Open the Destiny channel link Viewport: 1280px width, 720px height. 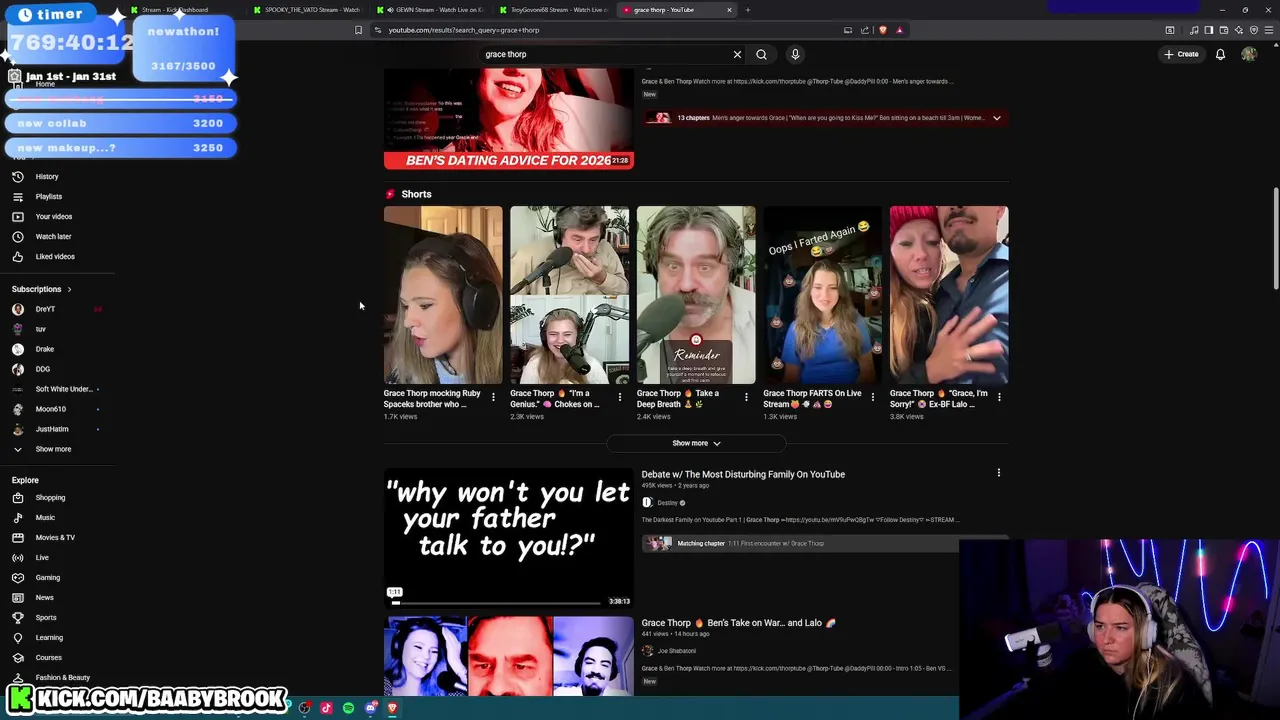667,503
